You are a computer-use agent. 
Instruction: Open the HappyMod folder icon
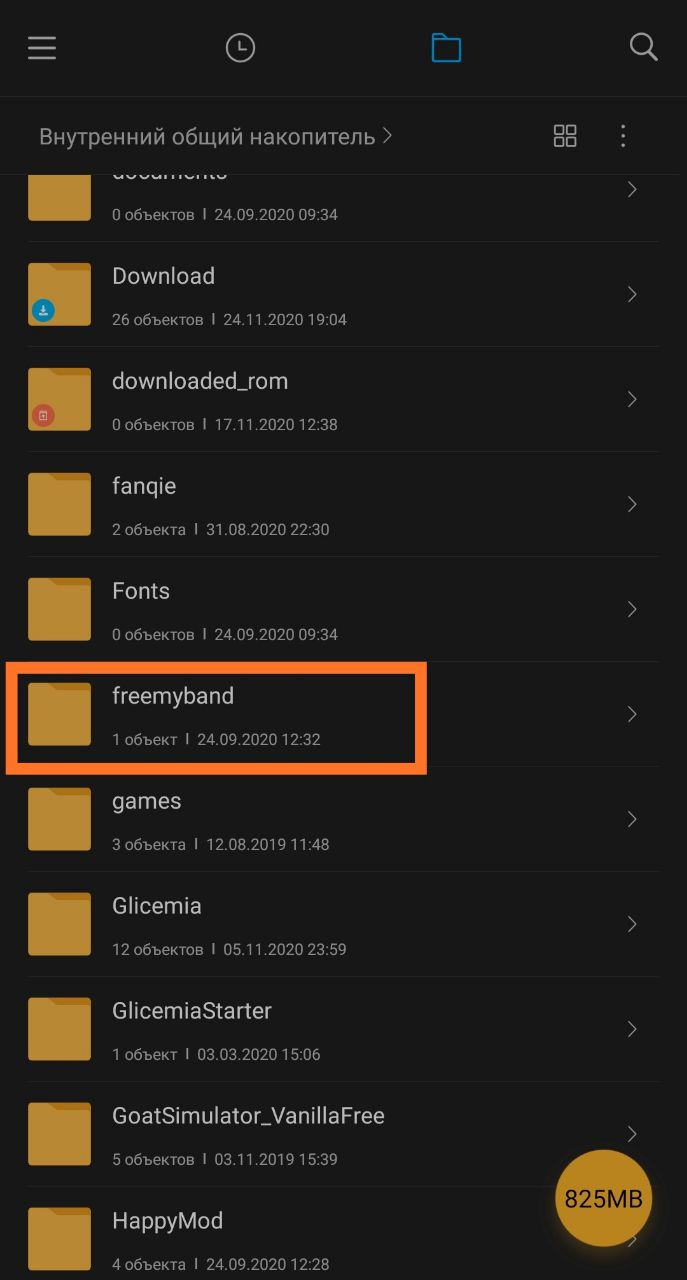tap(59, 1239)
